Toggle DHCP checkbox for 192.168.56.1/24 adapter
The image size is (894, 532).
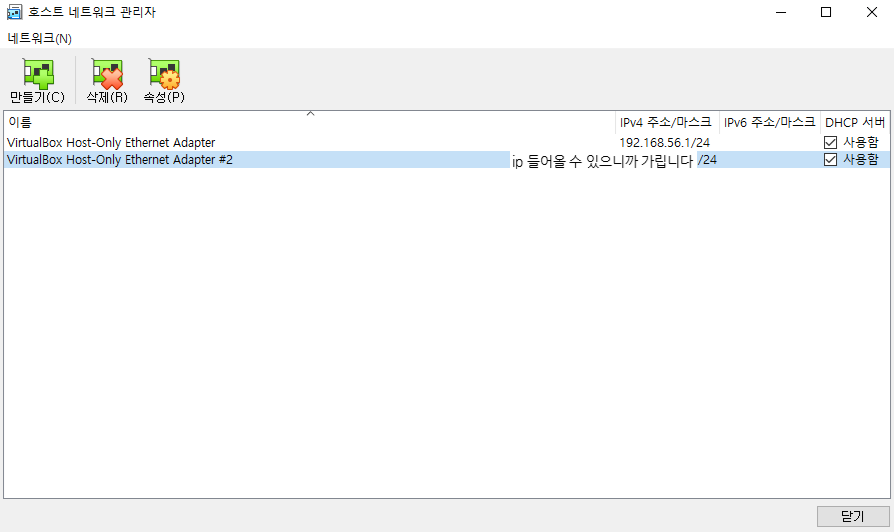(x=830, y=143)
